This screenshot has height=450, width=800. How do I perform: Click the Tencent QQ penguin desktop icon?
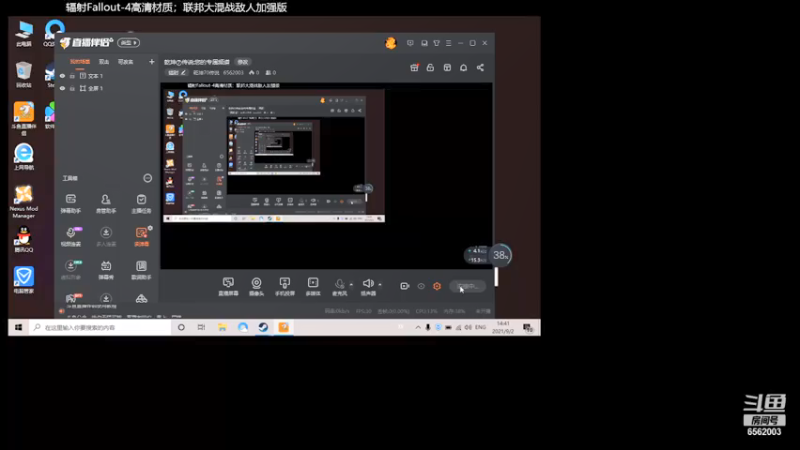click(23, 239)
